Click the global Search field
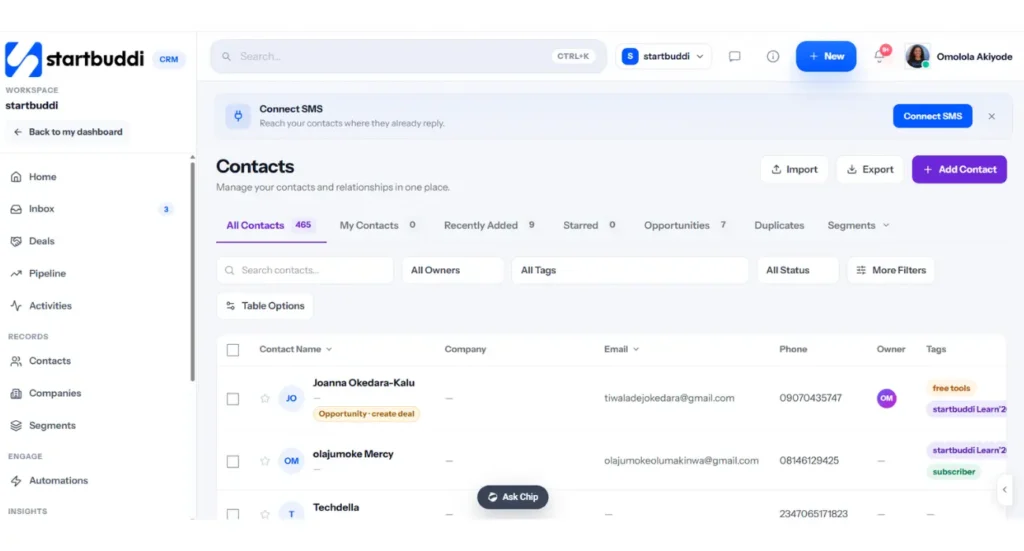The height and width of the screenshot is (551, 1024). 409,56
